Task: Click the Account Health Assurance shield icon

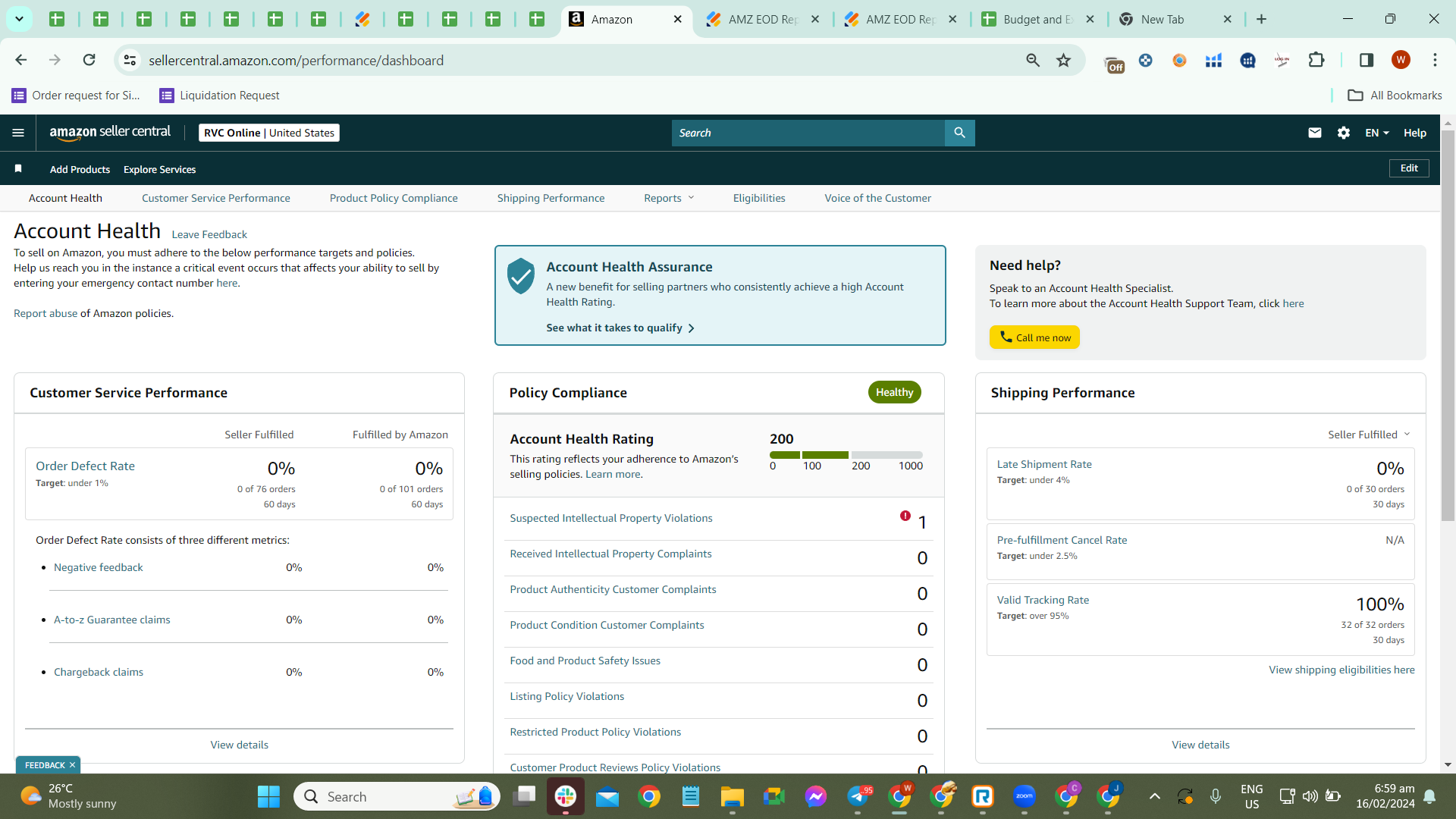Action: 521,275
